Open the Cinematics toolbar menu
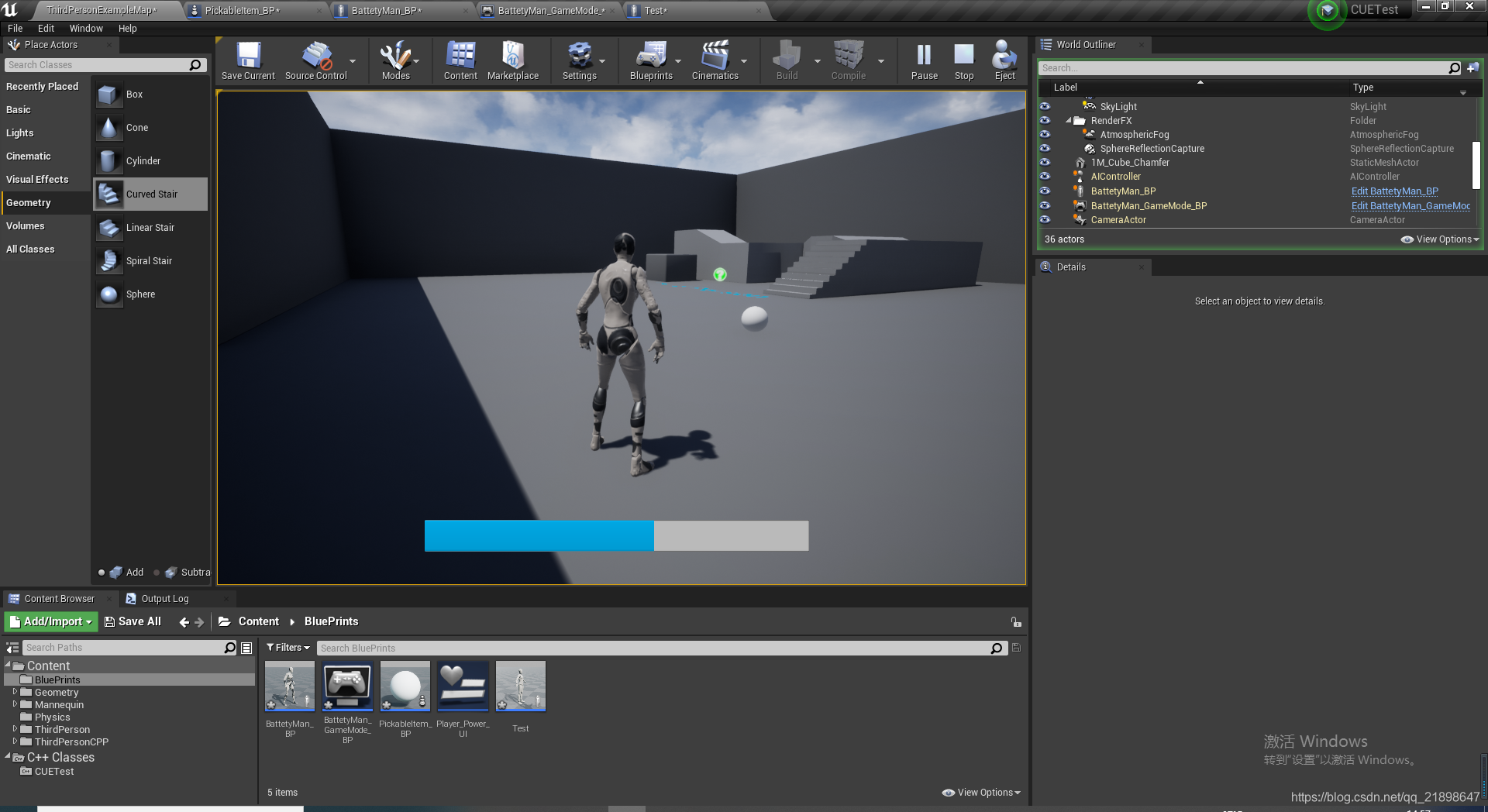The image size is (1488, 812). [715, 60]
